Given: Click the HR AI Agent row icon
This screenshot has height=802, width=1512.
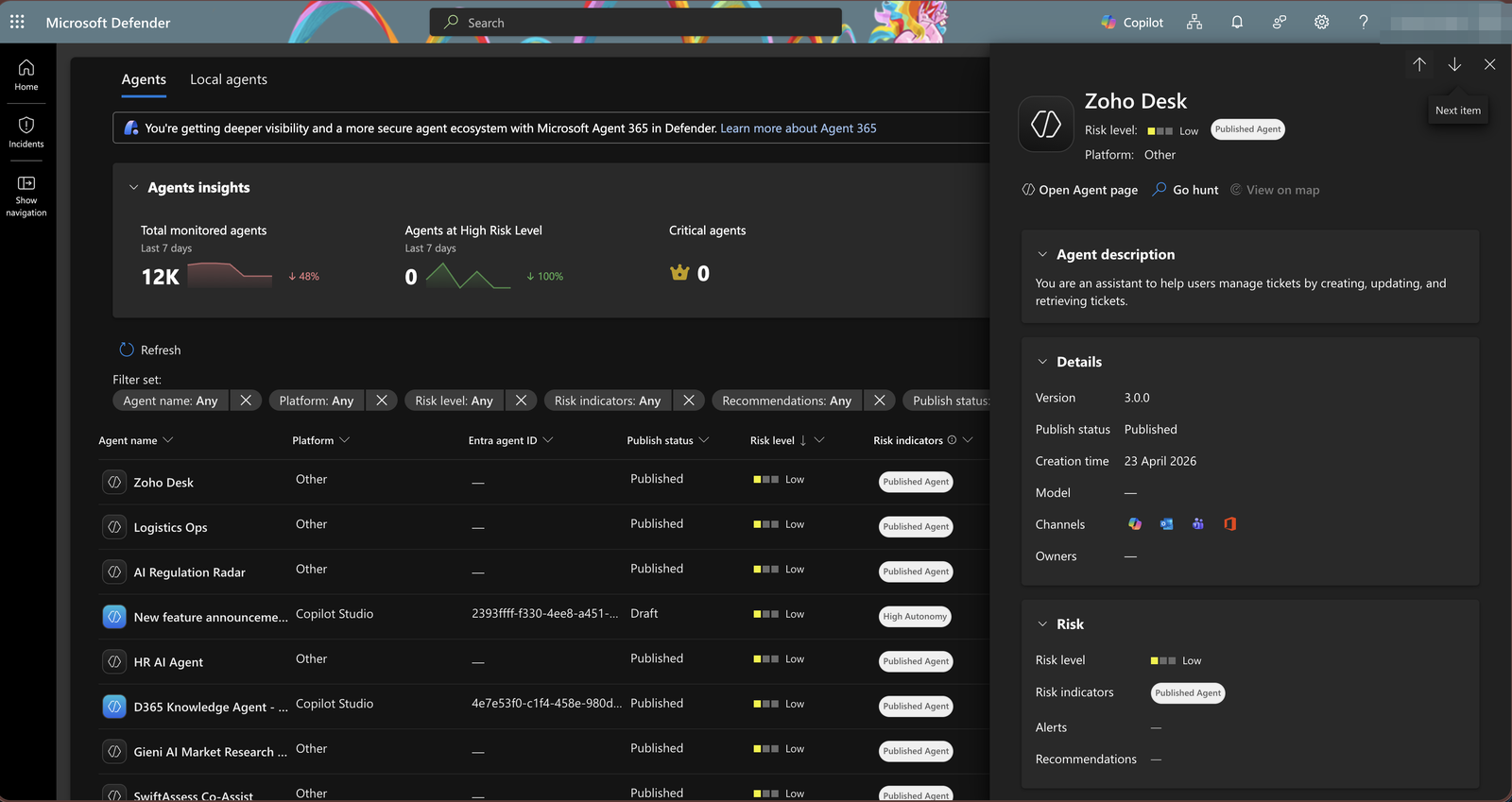Looking at the screenshot, I should (114, 661).
